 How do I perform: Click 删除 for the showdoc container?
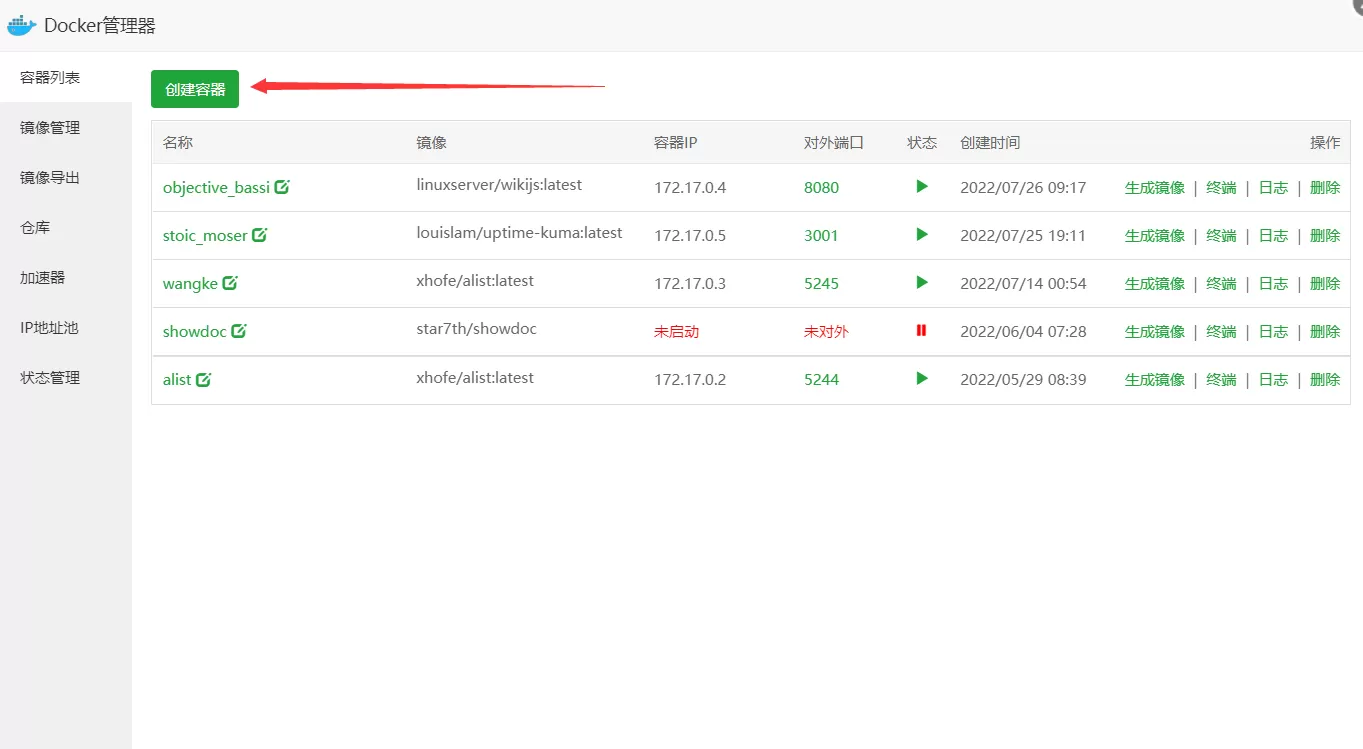click(1325, 332)
